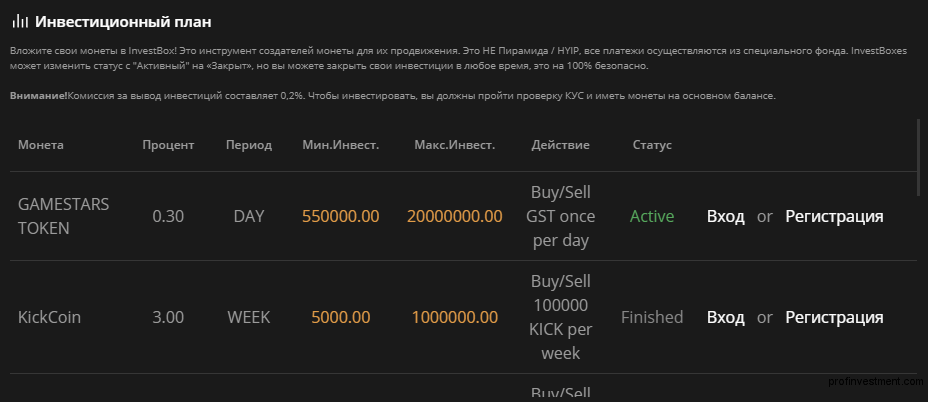Click the Мин.Инвест. column header
Image resolution: width=928 pixels, height=402 pixels.
coord(340,145)
